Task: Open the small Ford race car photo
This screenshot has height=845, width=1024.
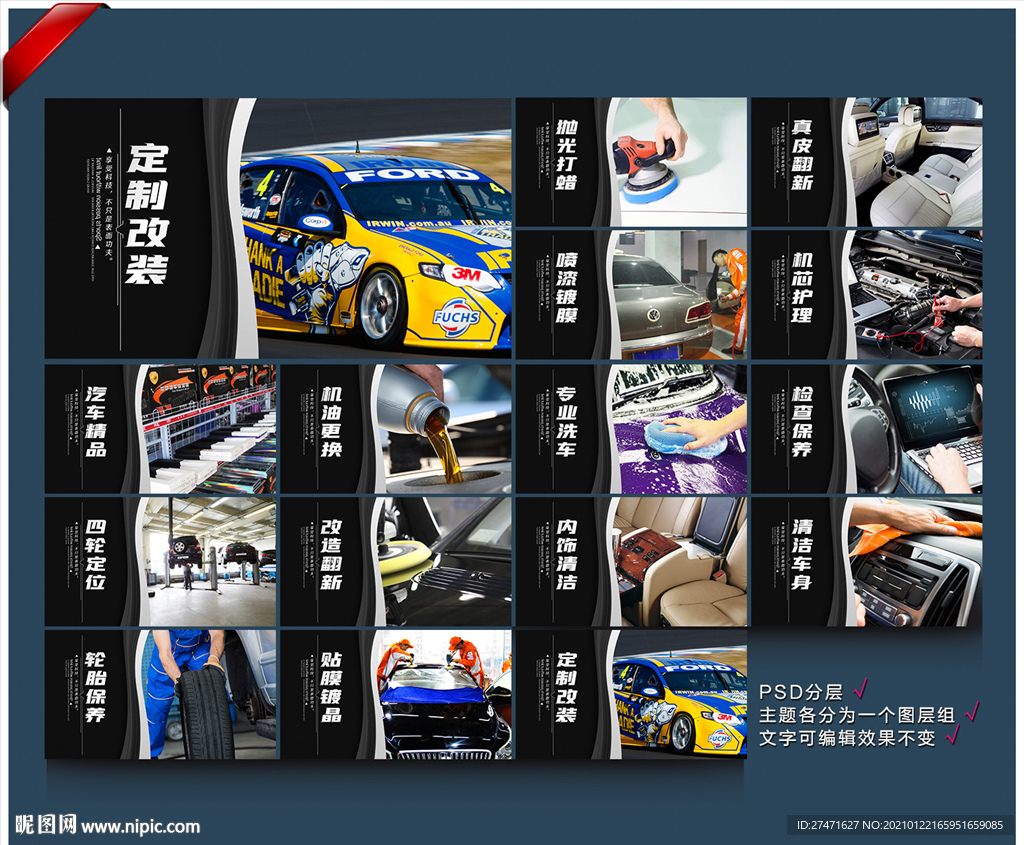Action: click(679, 695)
